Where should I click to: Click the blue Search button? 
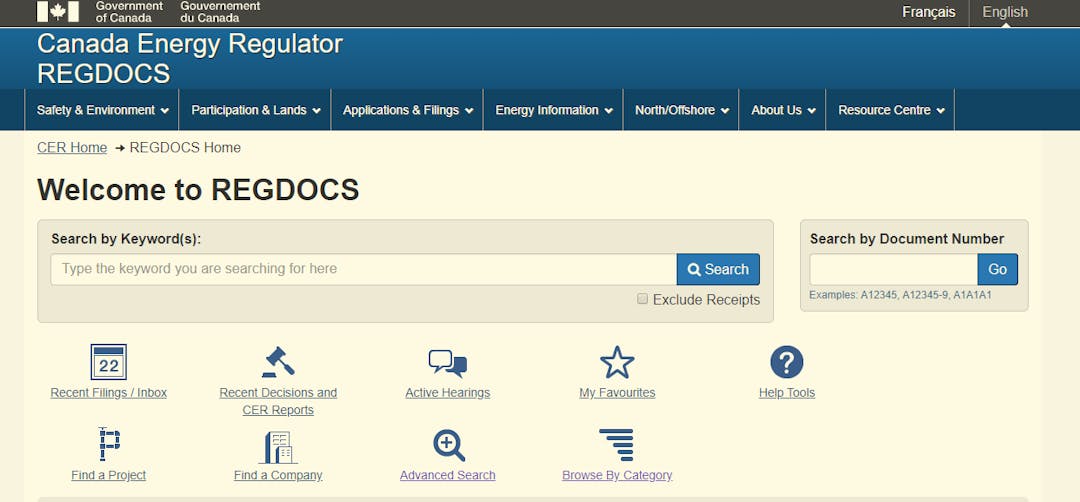tap(718, 269)
